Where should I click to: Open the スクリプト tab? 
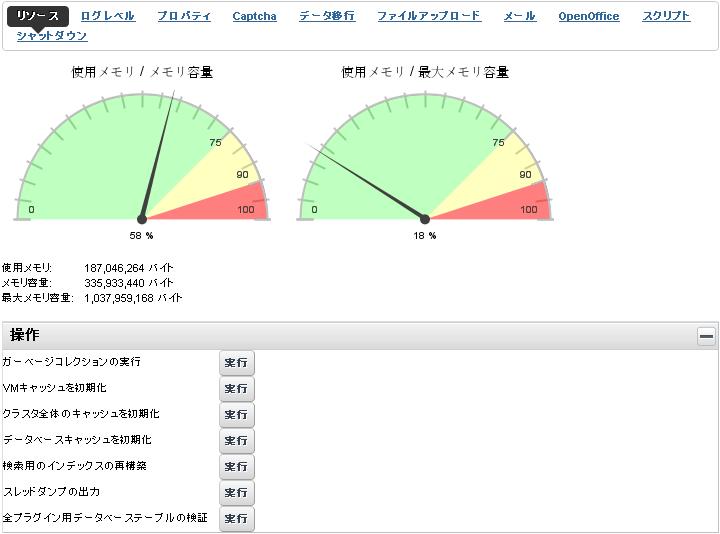point(666,16)
